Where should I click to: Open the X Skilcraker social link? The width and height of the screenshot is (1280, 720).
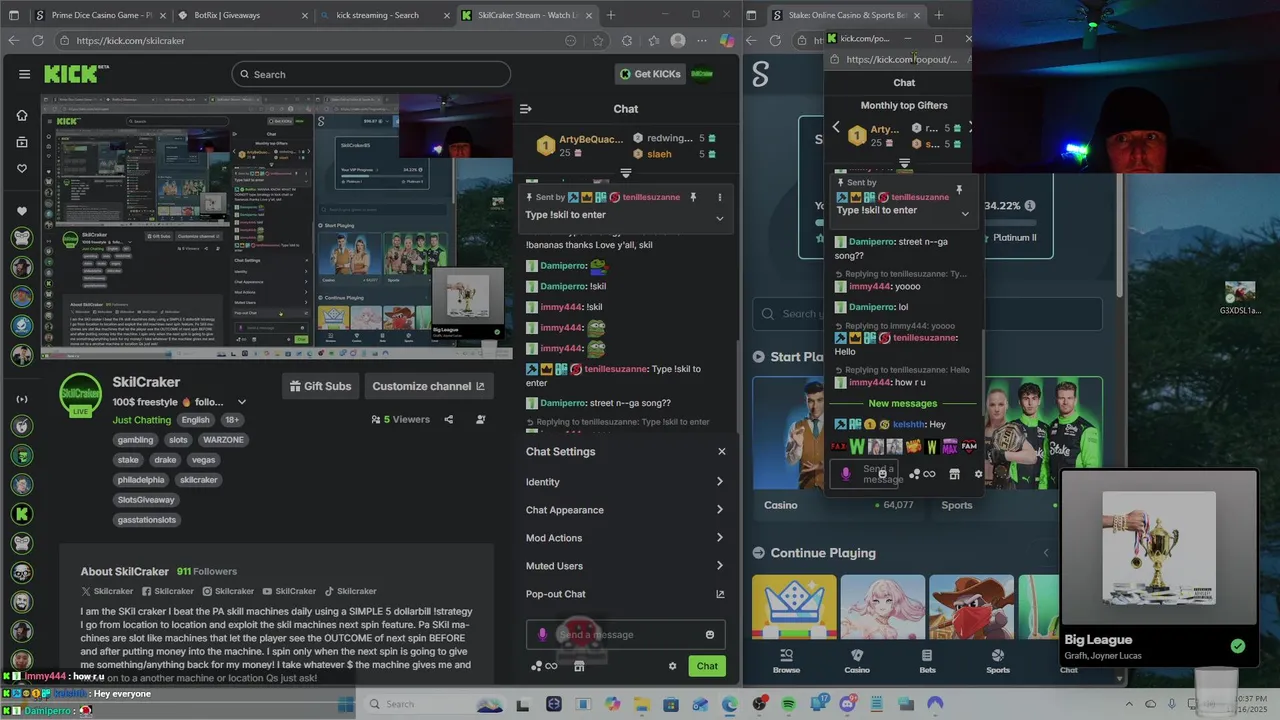point(107,591)
